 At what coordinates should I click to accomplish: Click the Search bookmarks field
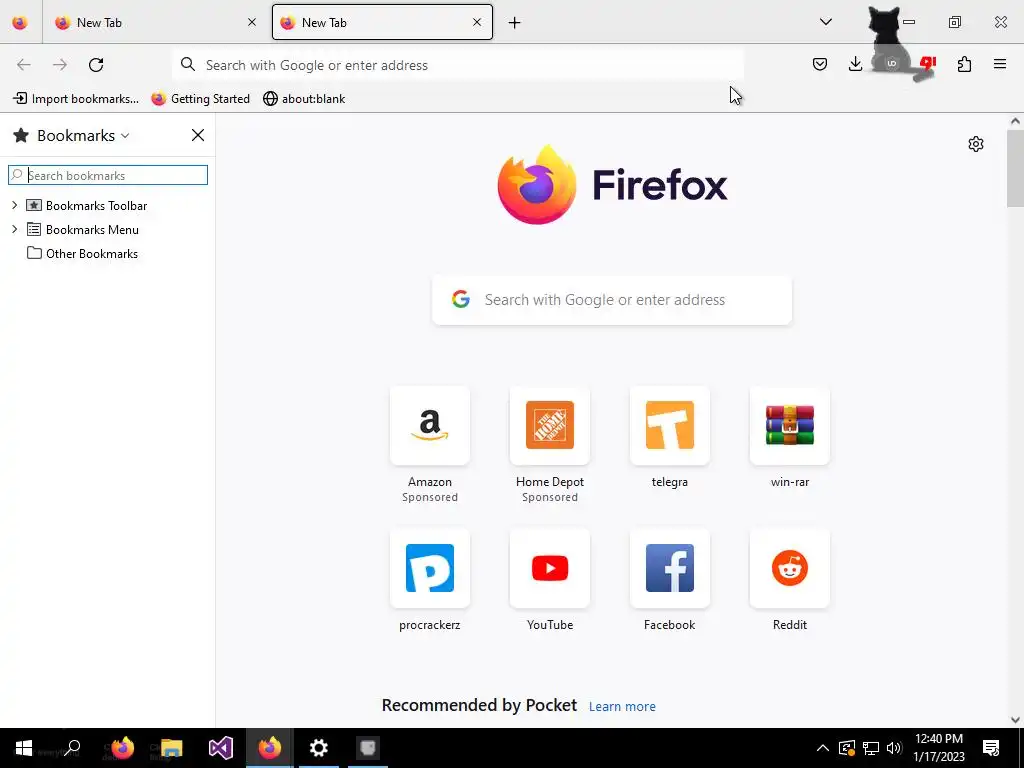[108, 175]
